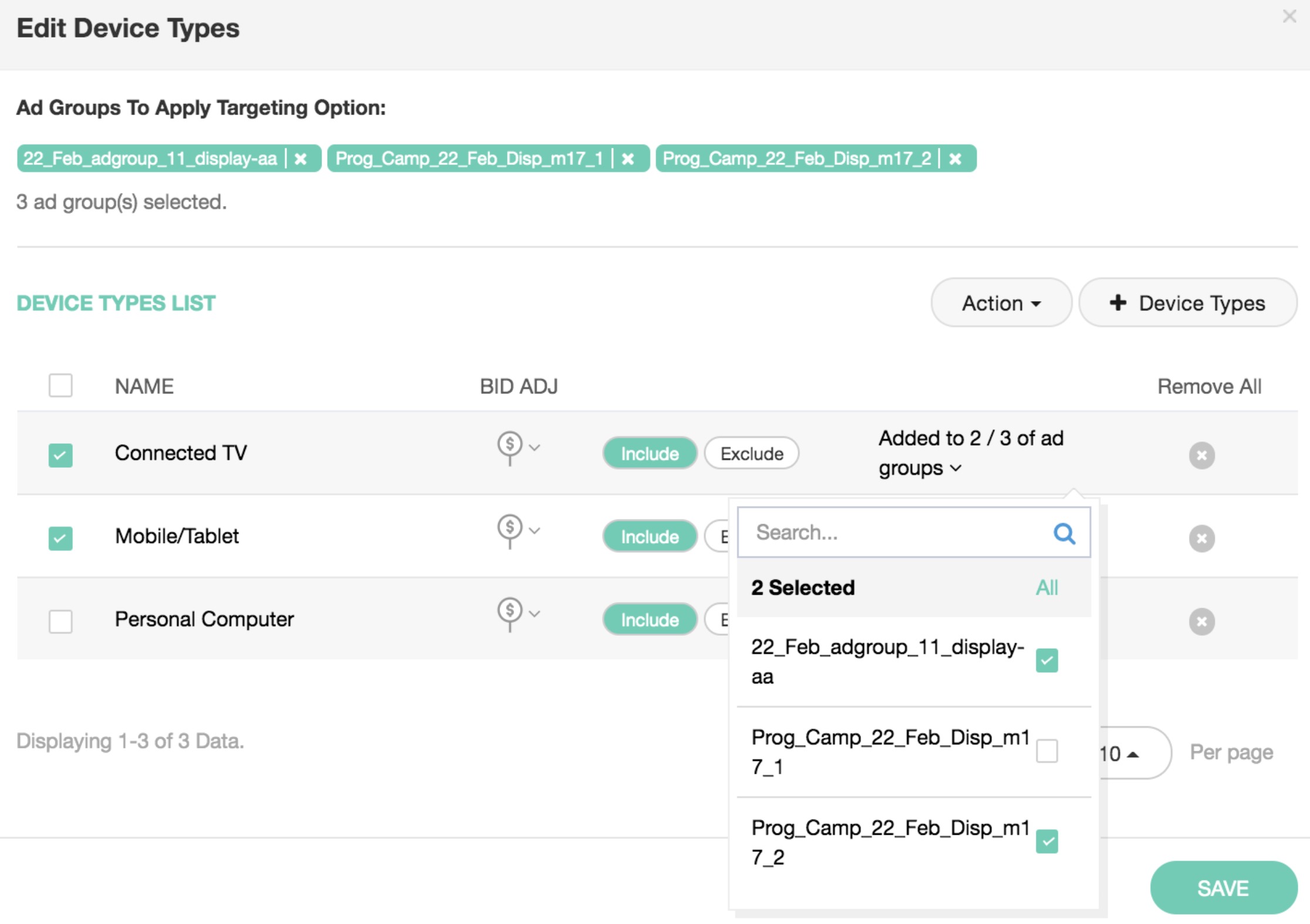Check Prog_Camp_22_Feb_Disp_m17_1 in dropdown
Image resolution: width=1310 pixels, height=924 pixels.
[1047, 751]
